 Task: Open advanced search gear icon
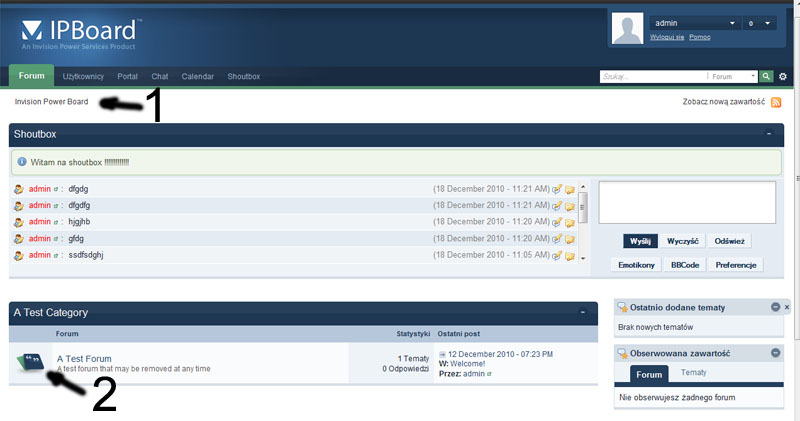pyautogui.click(x=783, y=77)
